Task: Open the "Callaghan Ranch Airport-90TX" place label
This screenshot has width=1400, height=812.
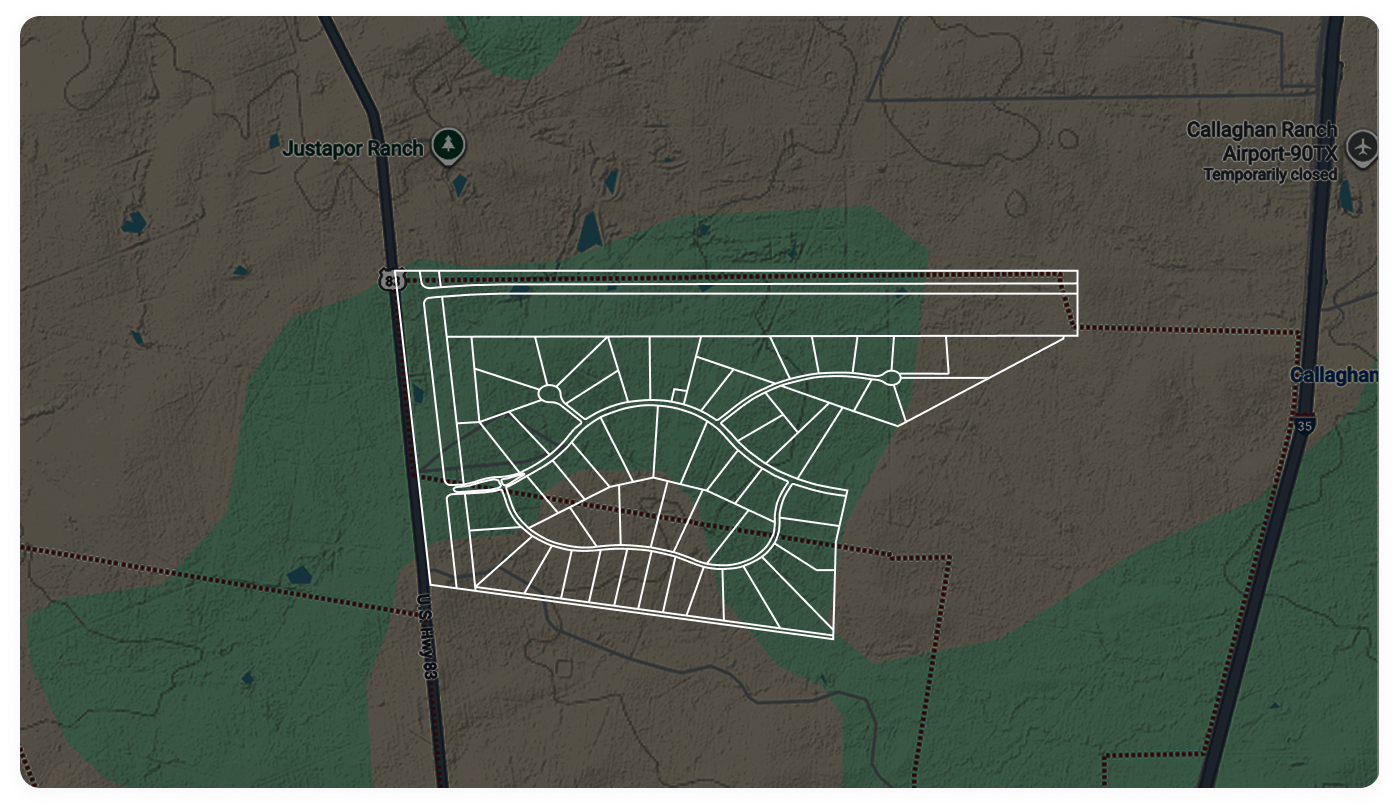Action: pos(1262,142)
